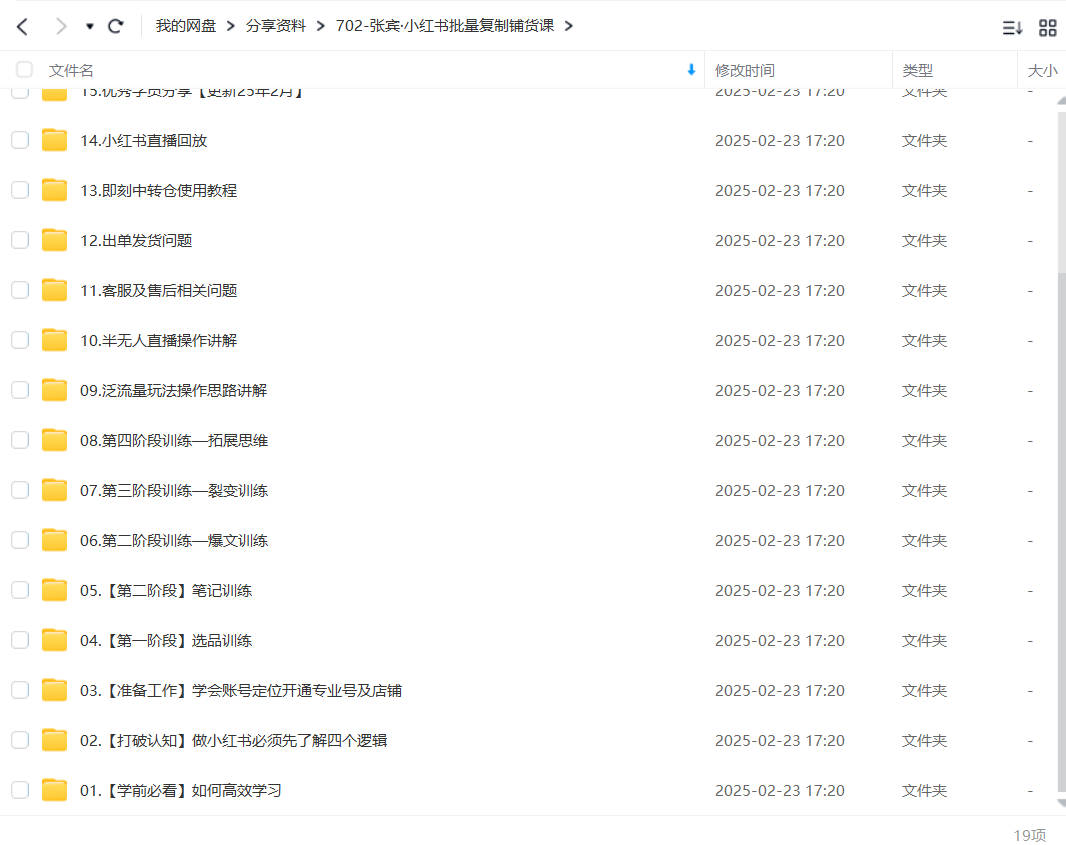Open folder name 14.小红书直播回放
This screenshot has width=1066, height=845.
coord(143,141)
